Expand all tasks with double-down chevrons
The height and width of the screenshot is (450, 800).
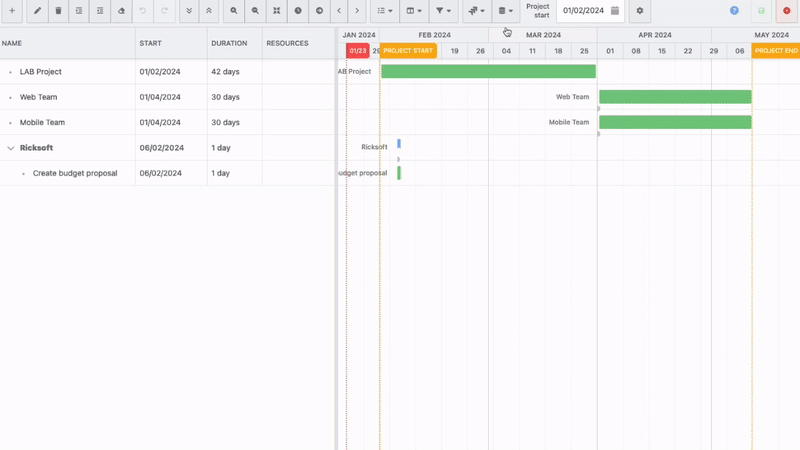[x=189, y=11]
